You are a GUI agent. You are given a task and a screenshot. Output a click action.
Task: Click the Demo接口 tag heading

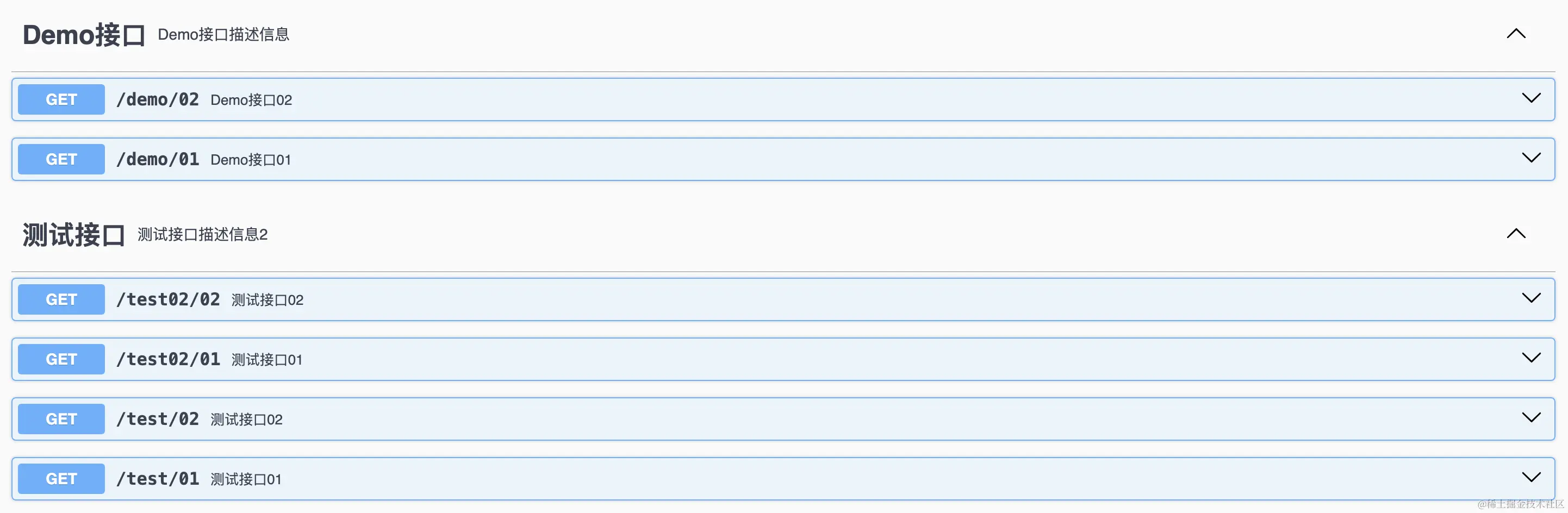(84, 35)
